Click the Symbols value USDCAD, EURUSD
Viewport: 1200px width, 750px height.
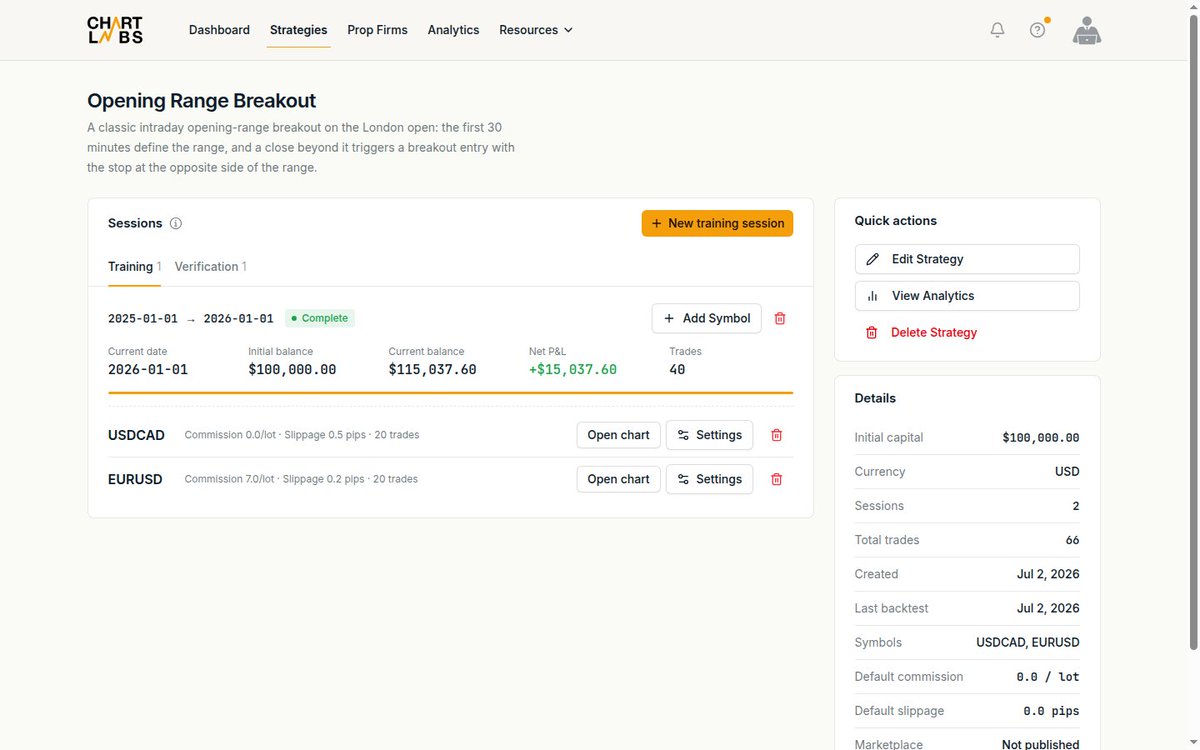[x=1028, y=643]
